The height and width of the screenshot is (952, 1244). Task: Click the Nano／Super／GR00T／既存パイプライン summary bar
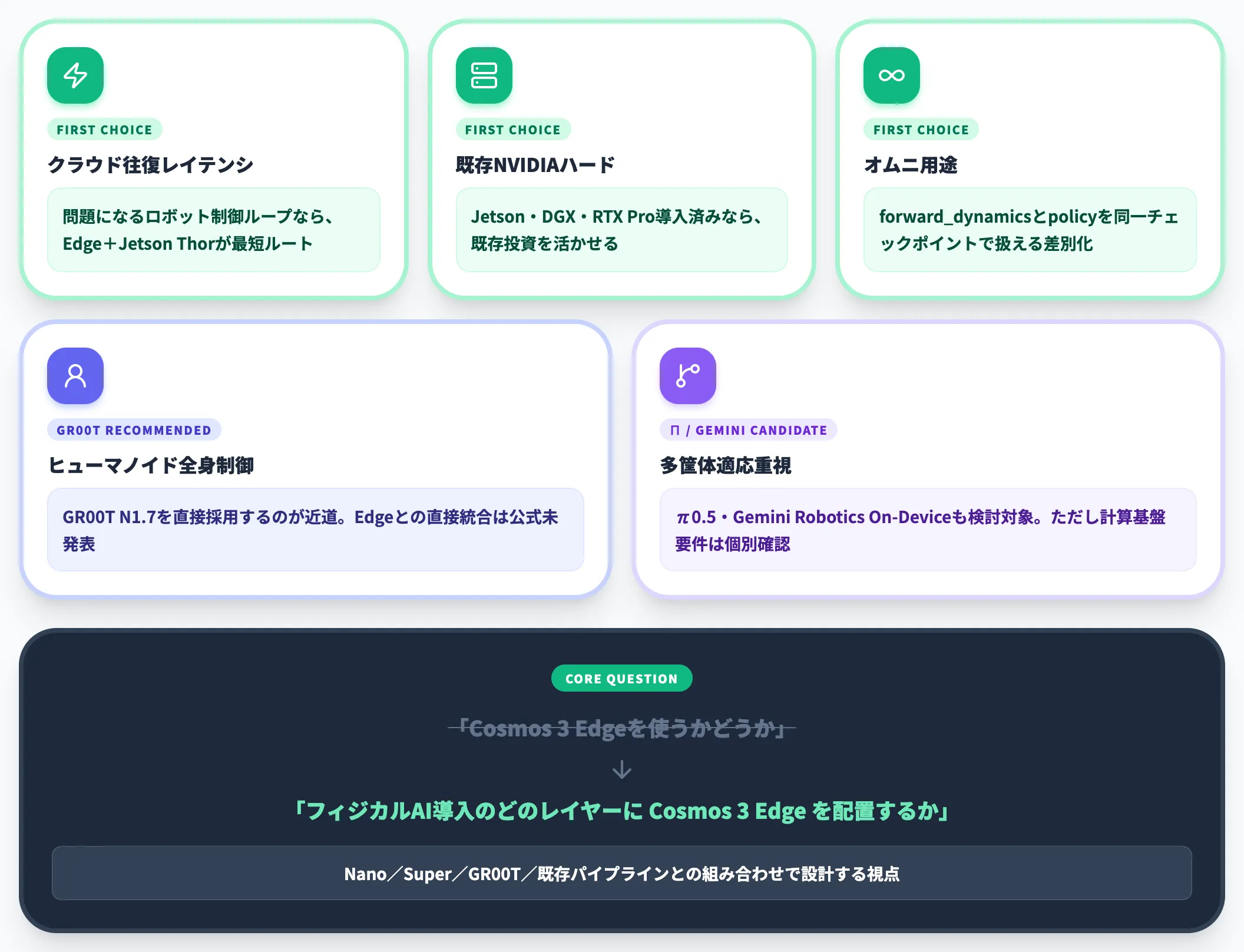pos(622,874)
